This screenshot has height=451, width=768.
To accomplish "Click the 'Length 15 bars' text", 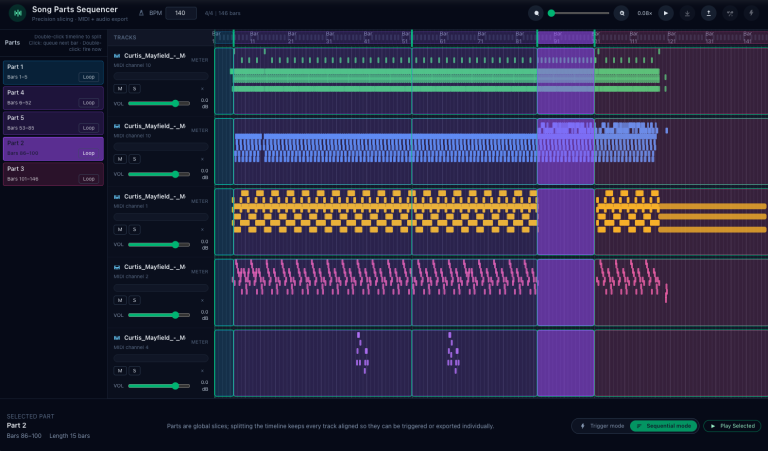I will (70, 436).
